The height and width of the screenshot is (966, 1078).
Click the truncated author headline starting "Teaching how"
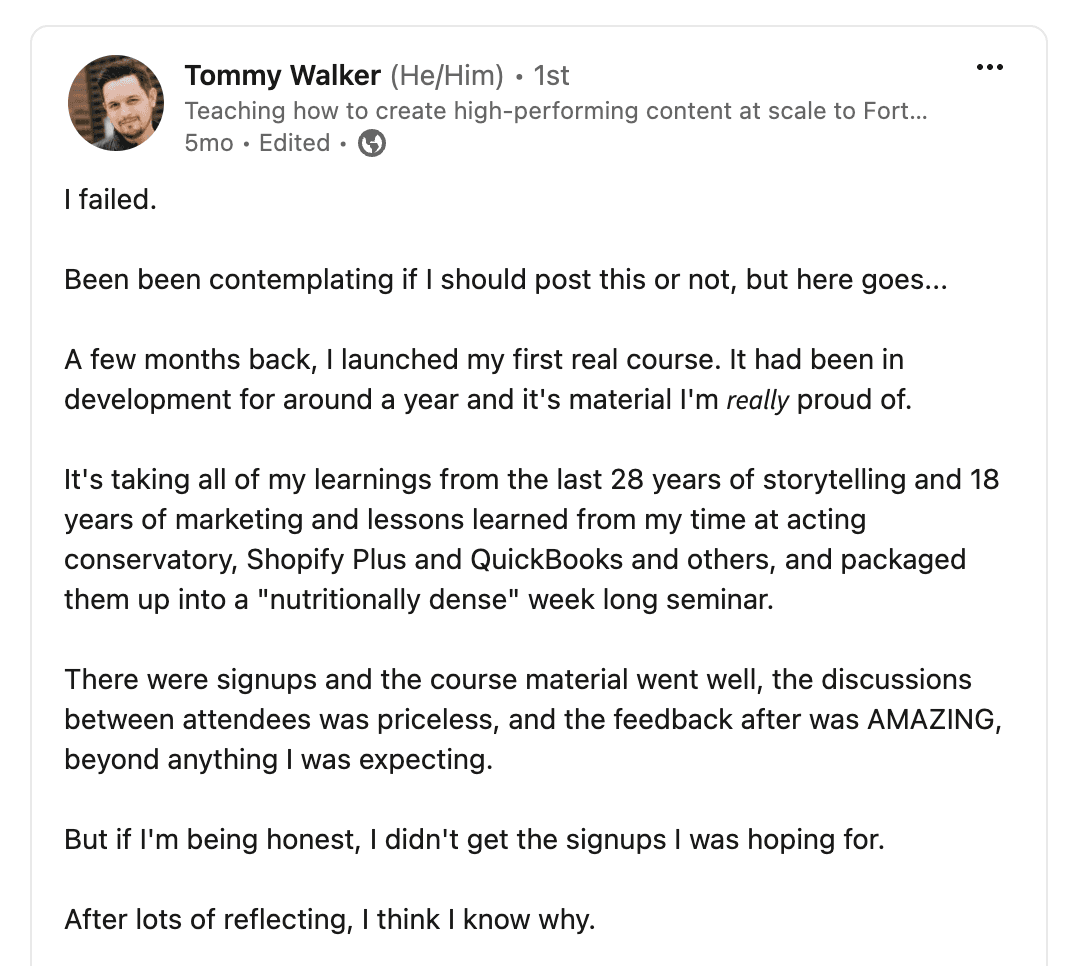coord(556,110)
